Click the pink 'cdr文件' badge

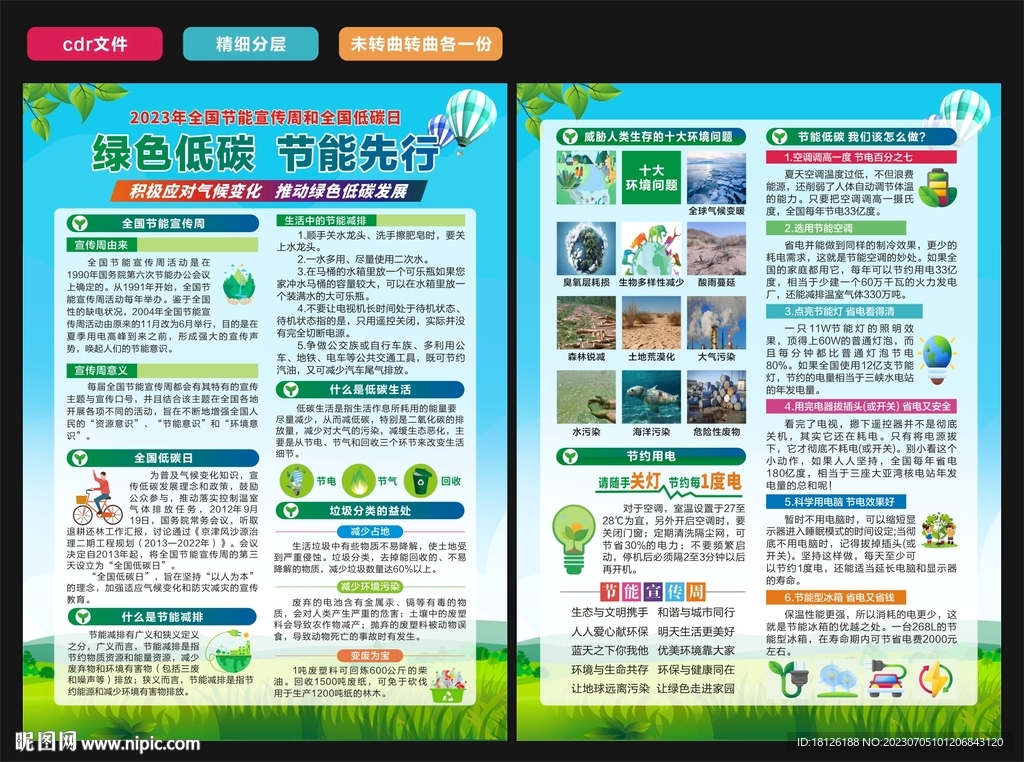[x=95, y=44]
